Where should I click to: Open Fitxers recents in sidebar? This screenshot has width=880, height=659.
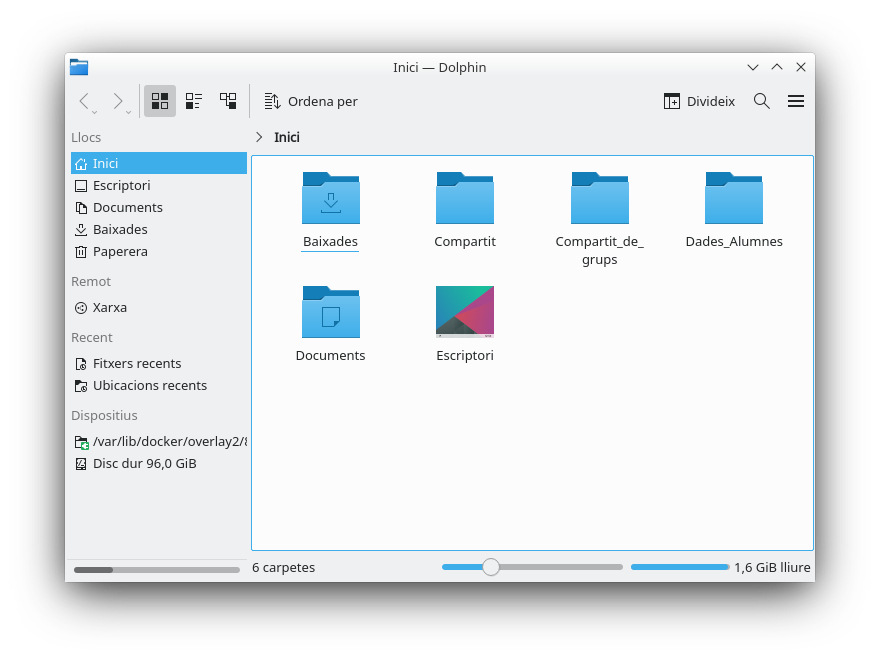pos(136,363)
